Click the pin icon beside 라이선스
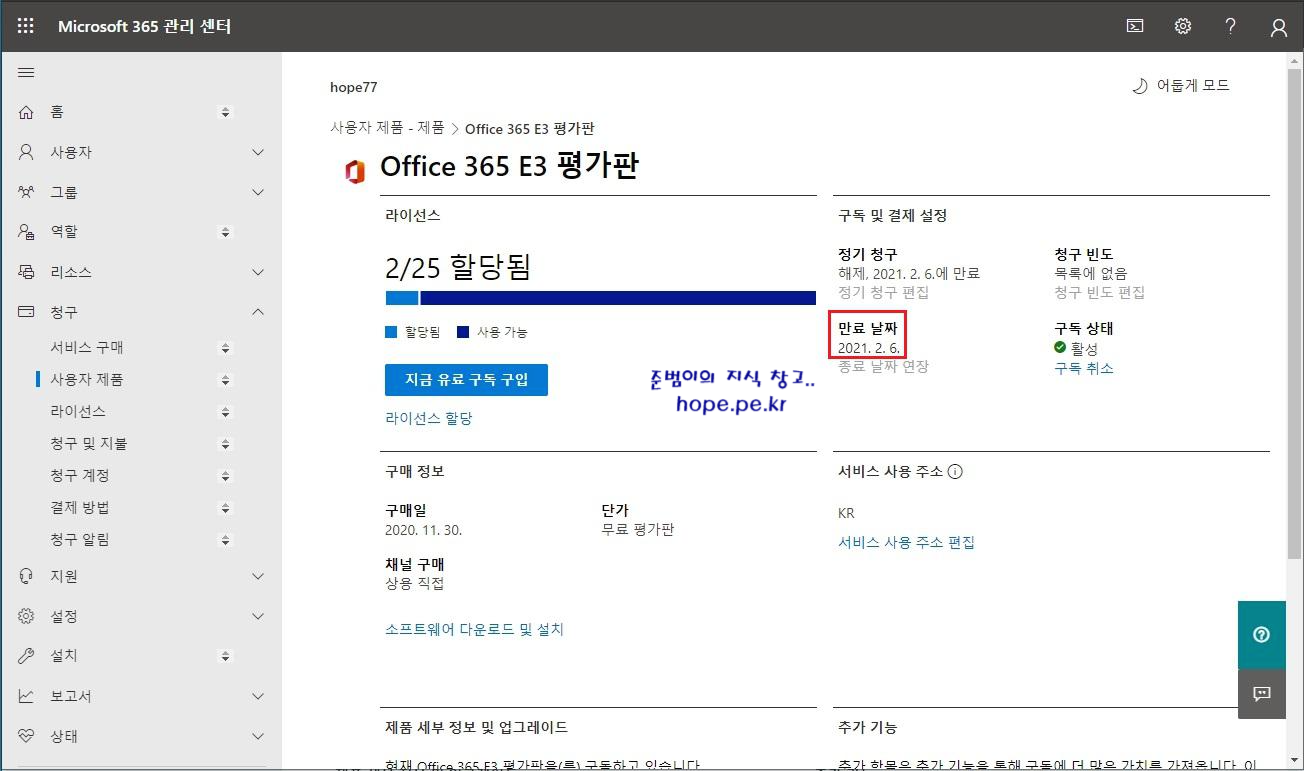 point(225,412)
